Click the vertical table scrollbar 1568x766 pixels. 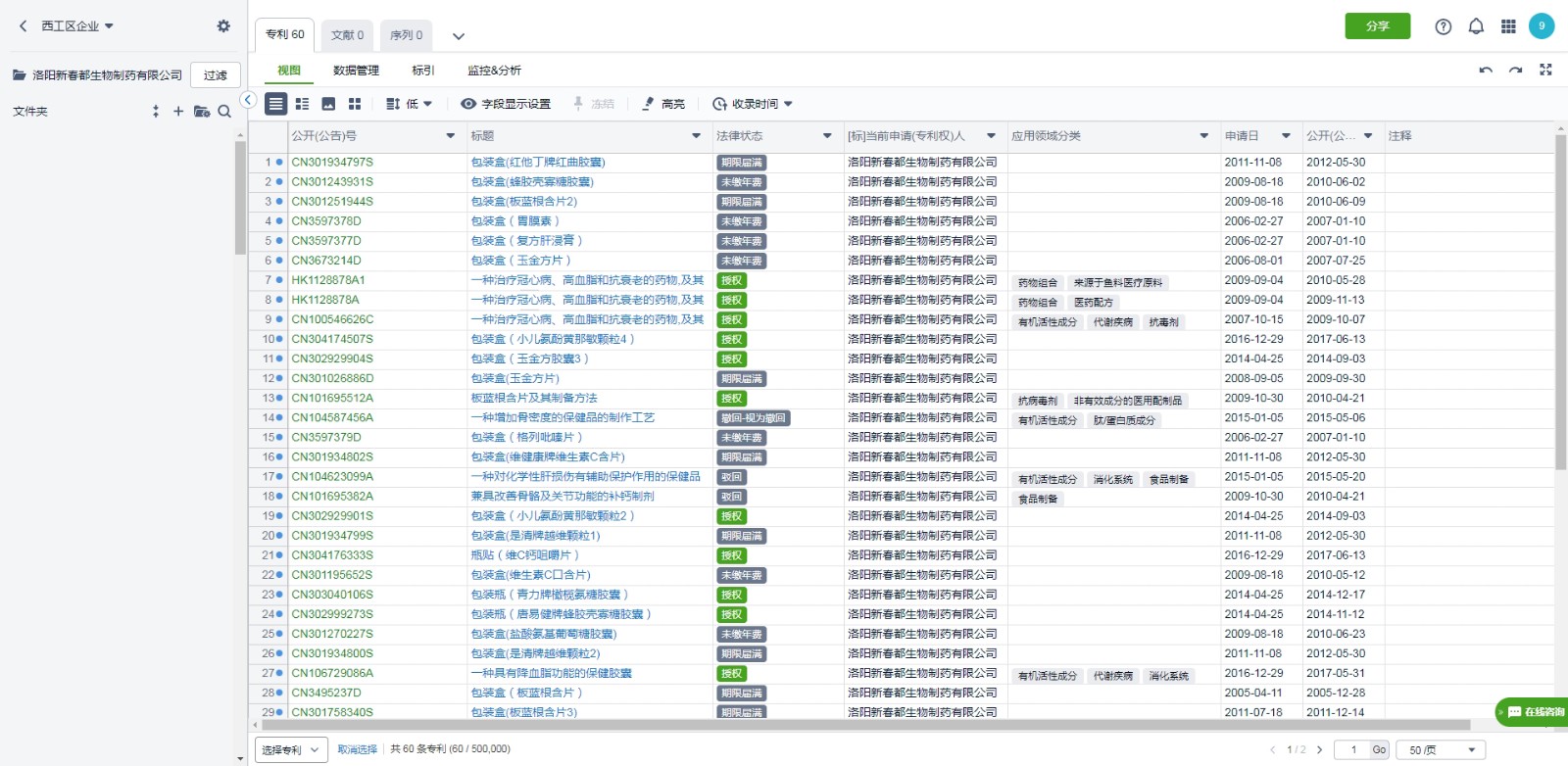[x=1561, y=304]
